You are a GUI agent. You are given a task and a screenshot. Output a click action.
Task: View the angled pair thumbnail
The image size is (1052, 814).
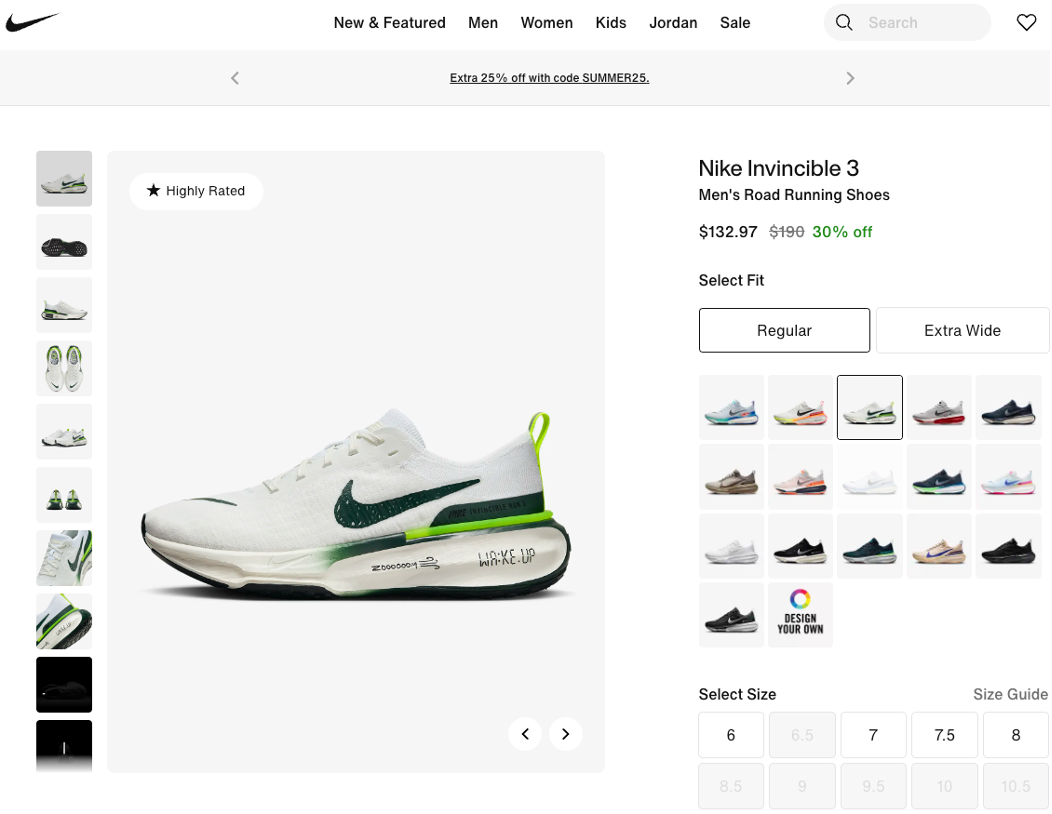[x=64, y=431]
